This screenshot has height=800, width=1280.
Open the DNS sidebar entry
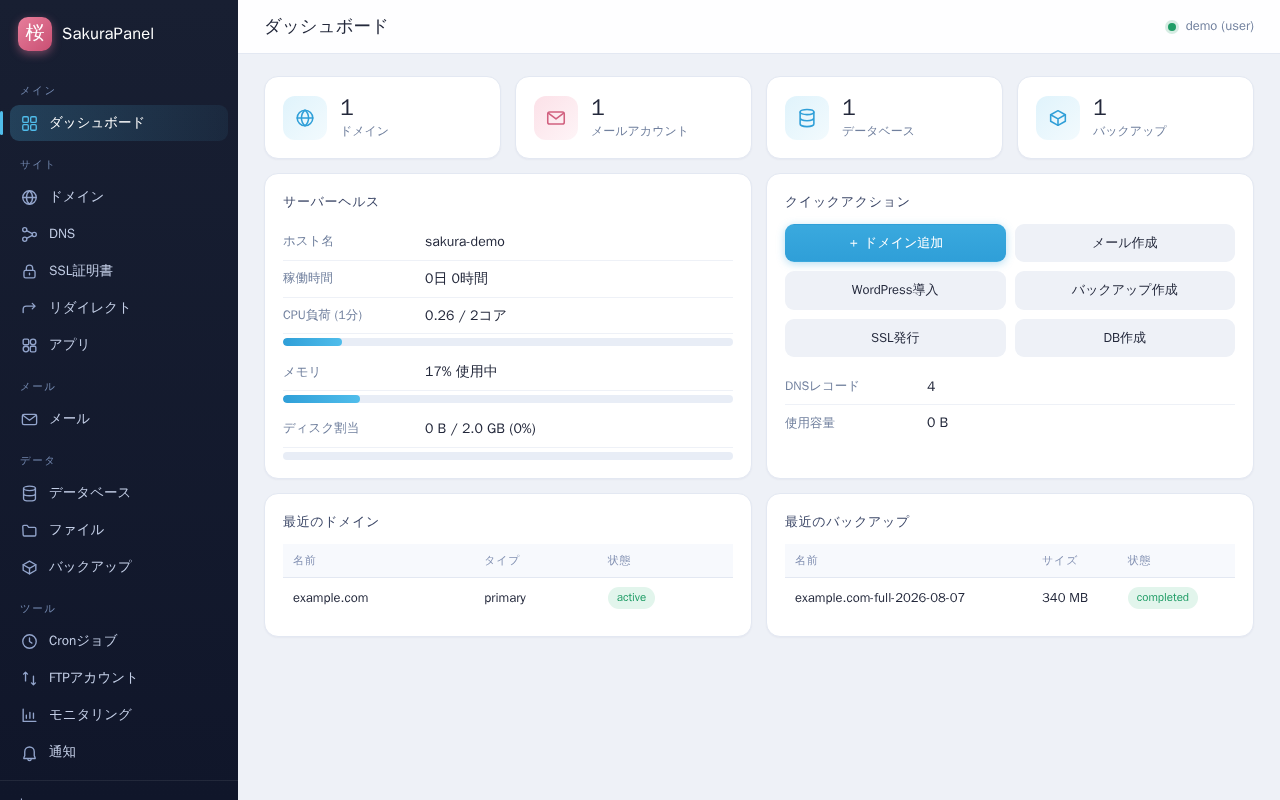pyautogui.click(x=119, y=234)
